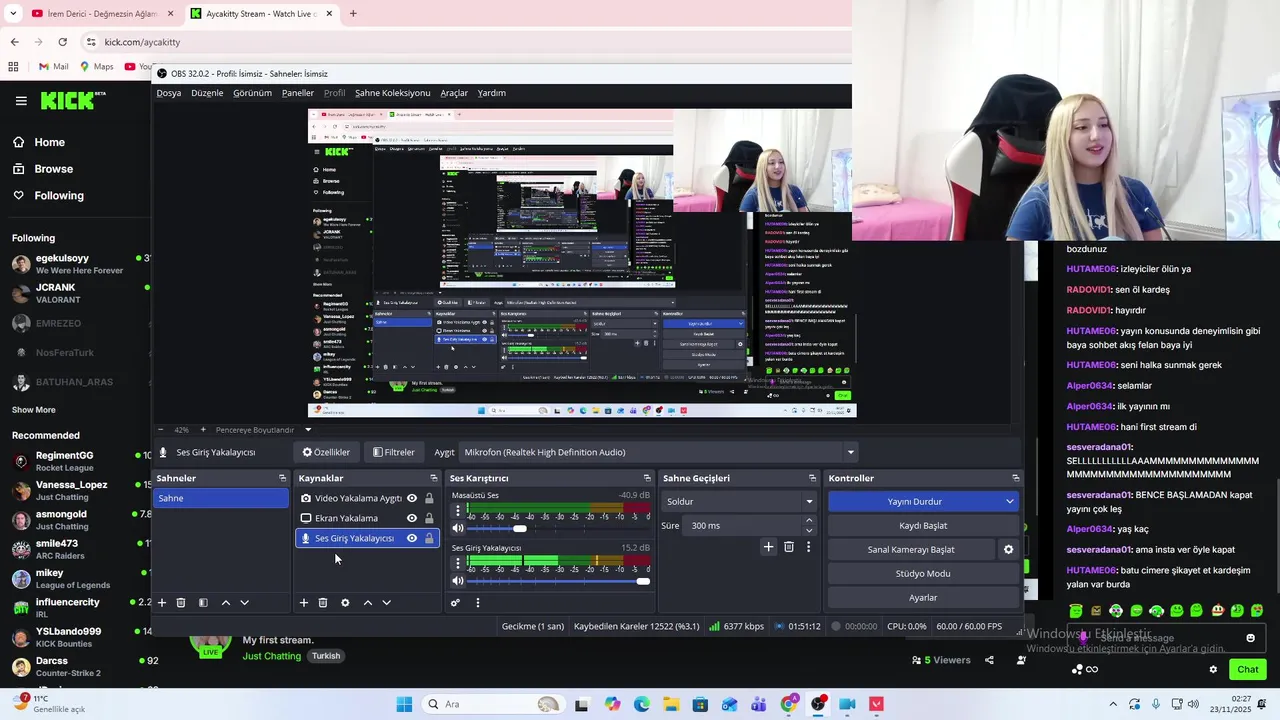Open advanced audio properties gears icon
Viewport: 1280px width, 720px height.
(455, 603)
